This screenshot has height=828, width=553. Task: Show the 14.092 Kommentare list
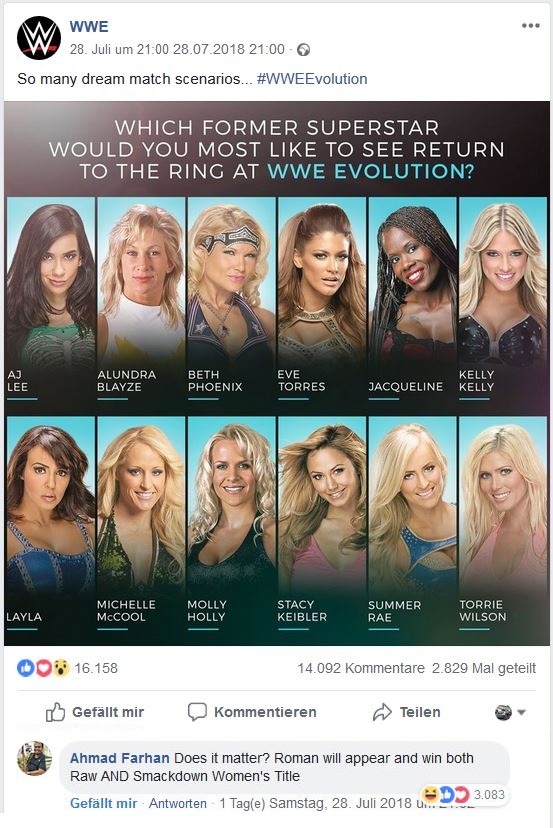tap(361, 668)
